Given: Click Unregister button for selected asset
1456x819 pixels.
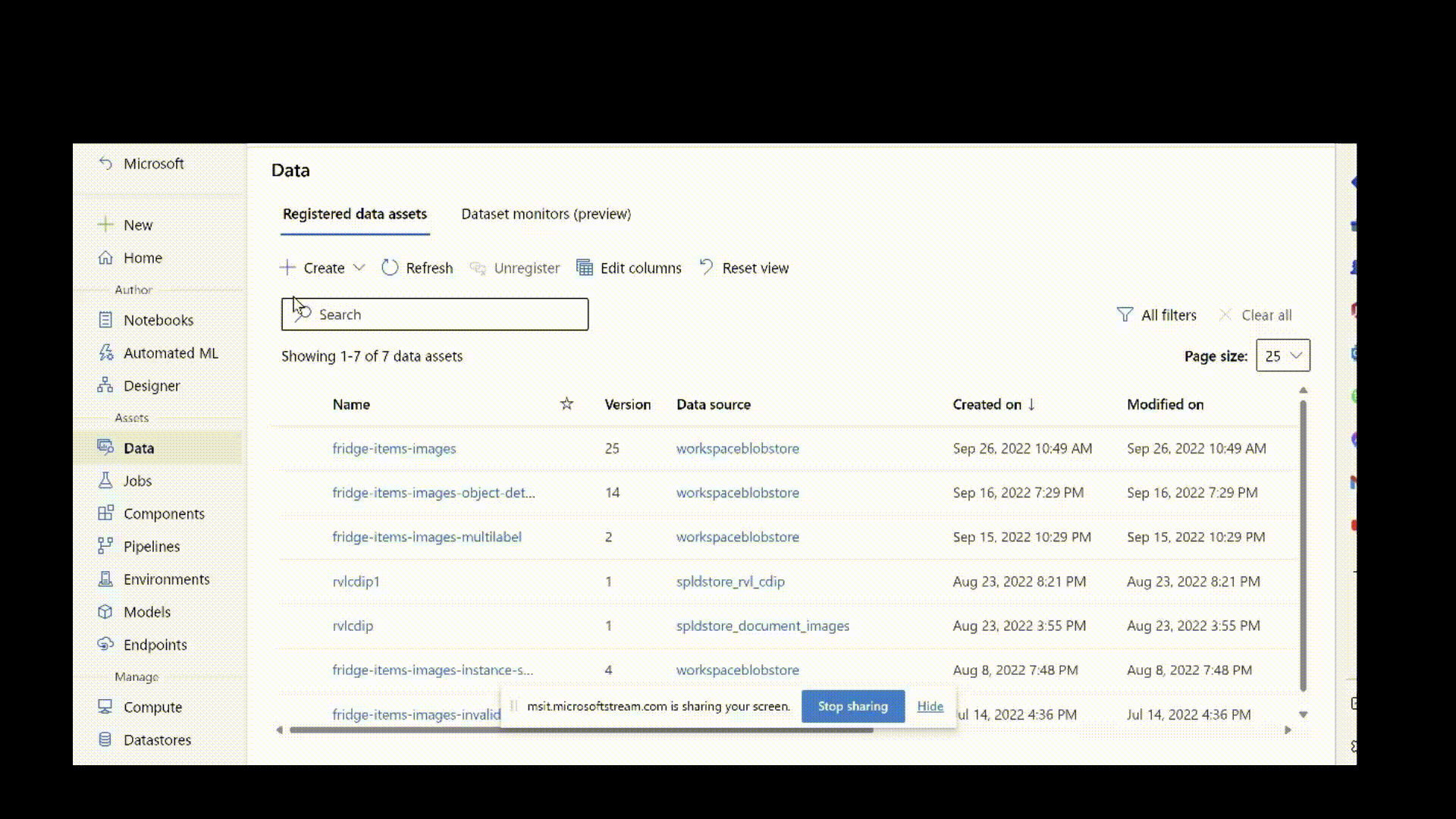Looking at the screenshot, I should click(514, 267).
